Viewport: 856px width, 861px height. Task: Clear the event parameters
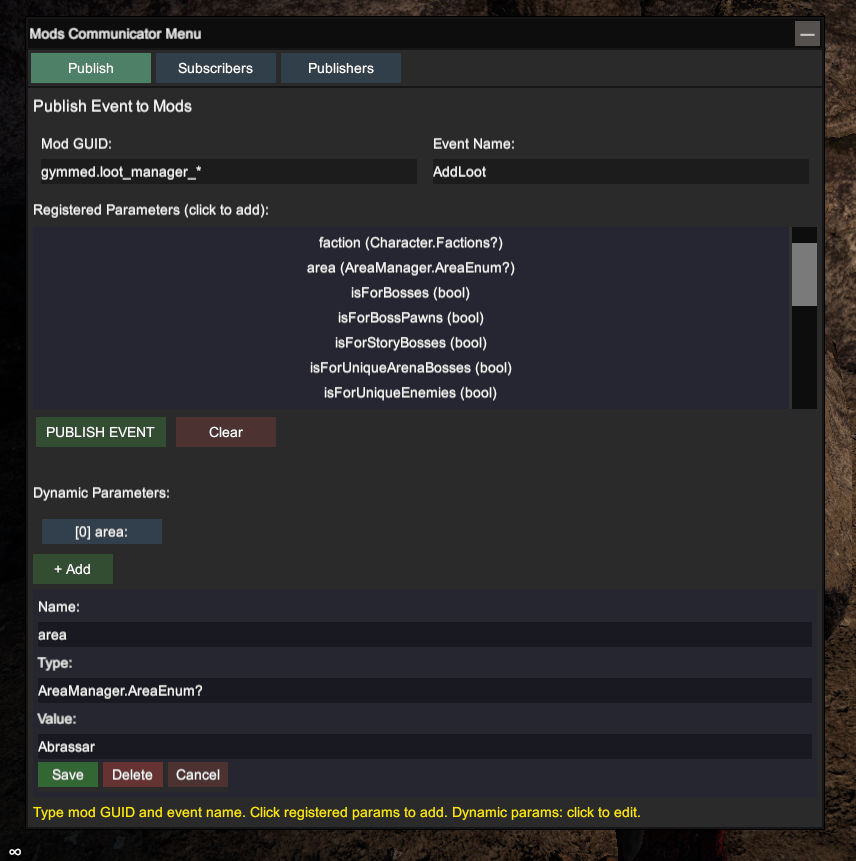point(226,432)
